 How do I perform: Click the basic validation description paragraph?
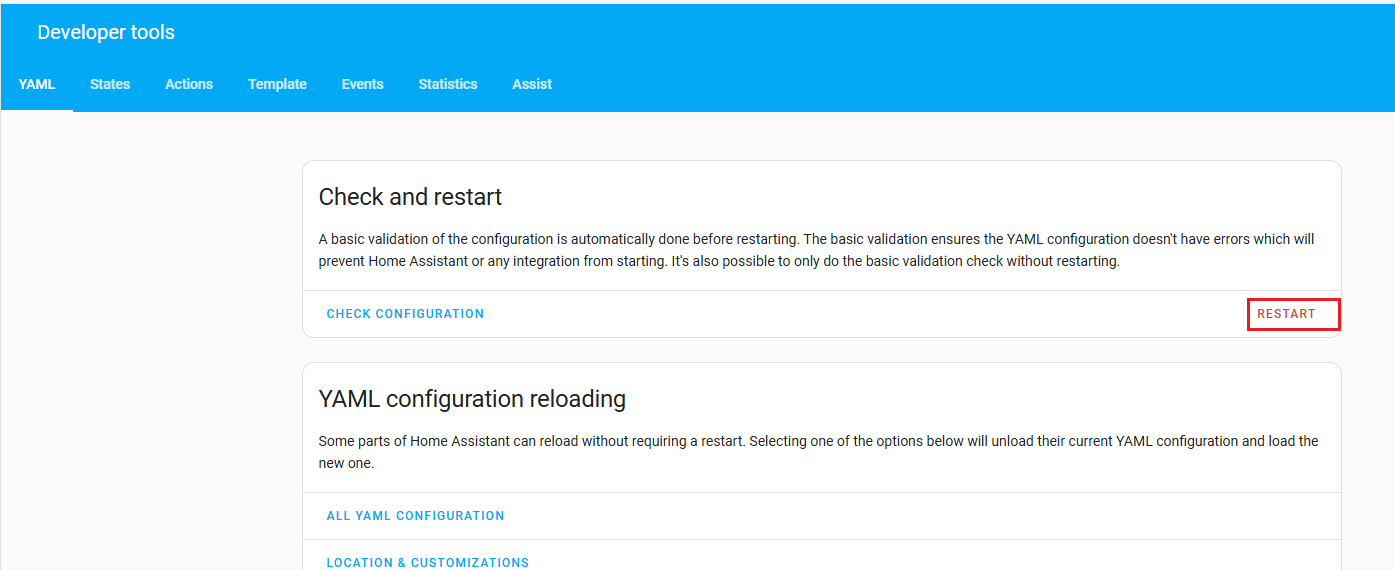click(816, 251)
